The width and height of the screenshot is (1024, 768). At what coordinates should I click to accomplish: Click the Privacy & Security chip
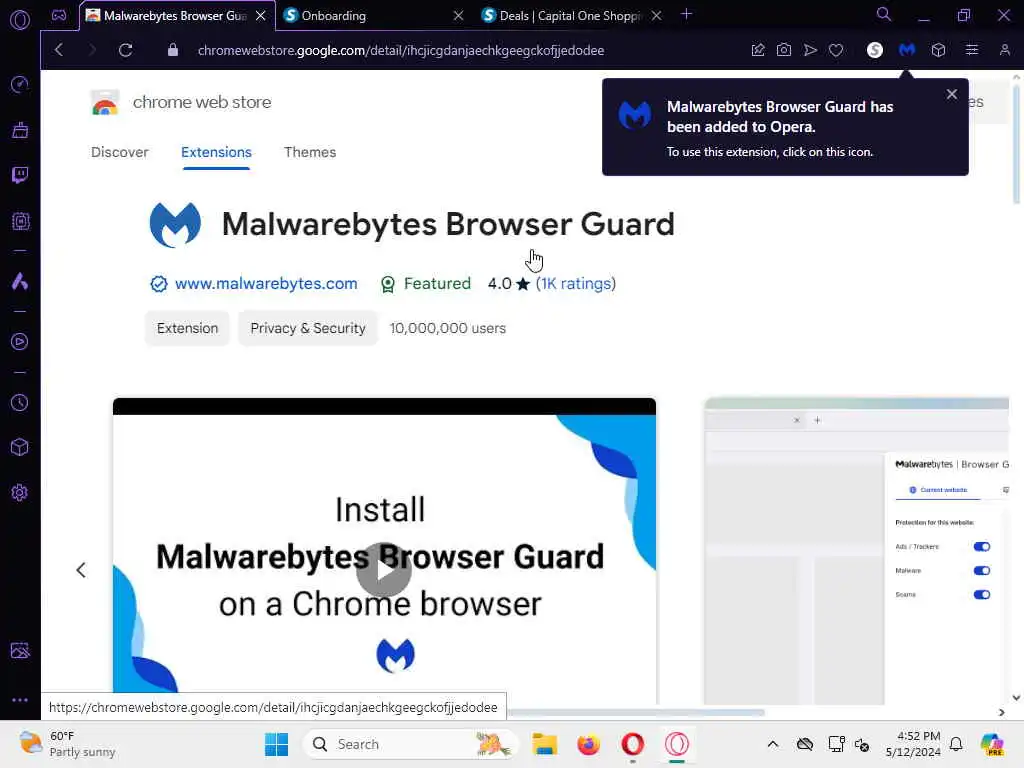point(308,328)
